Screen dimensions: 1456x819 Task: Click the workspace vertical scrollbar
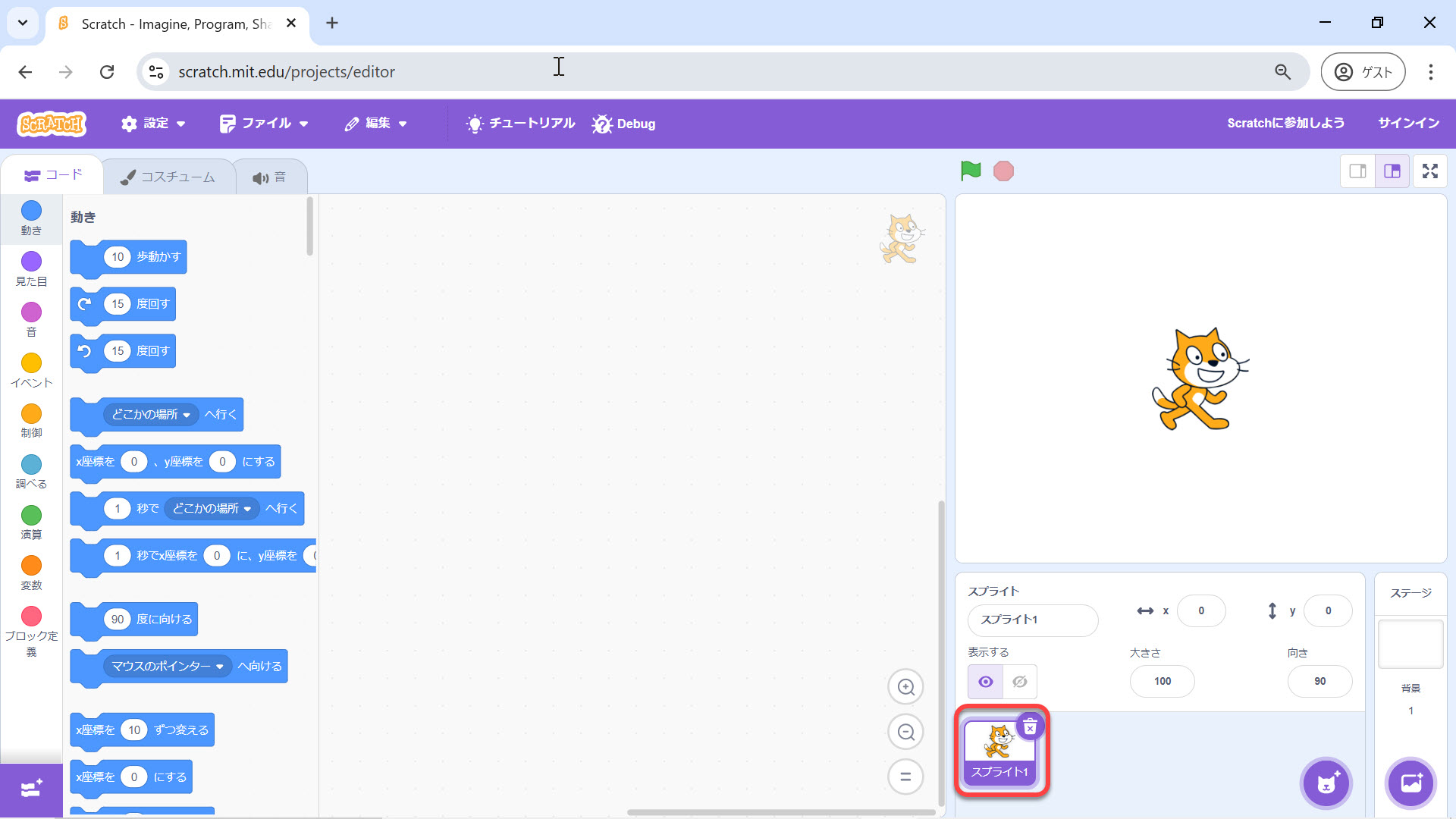coord(941,652)
